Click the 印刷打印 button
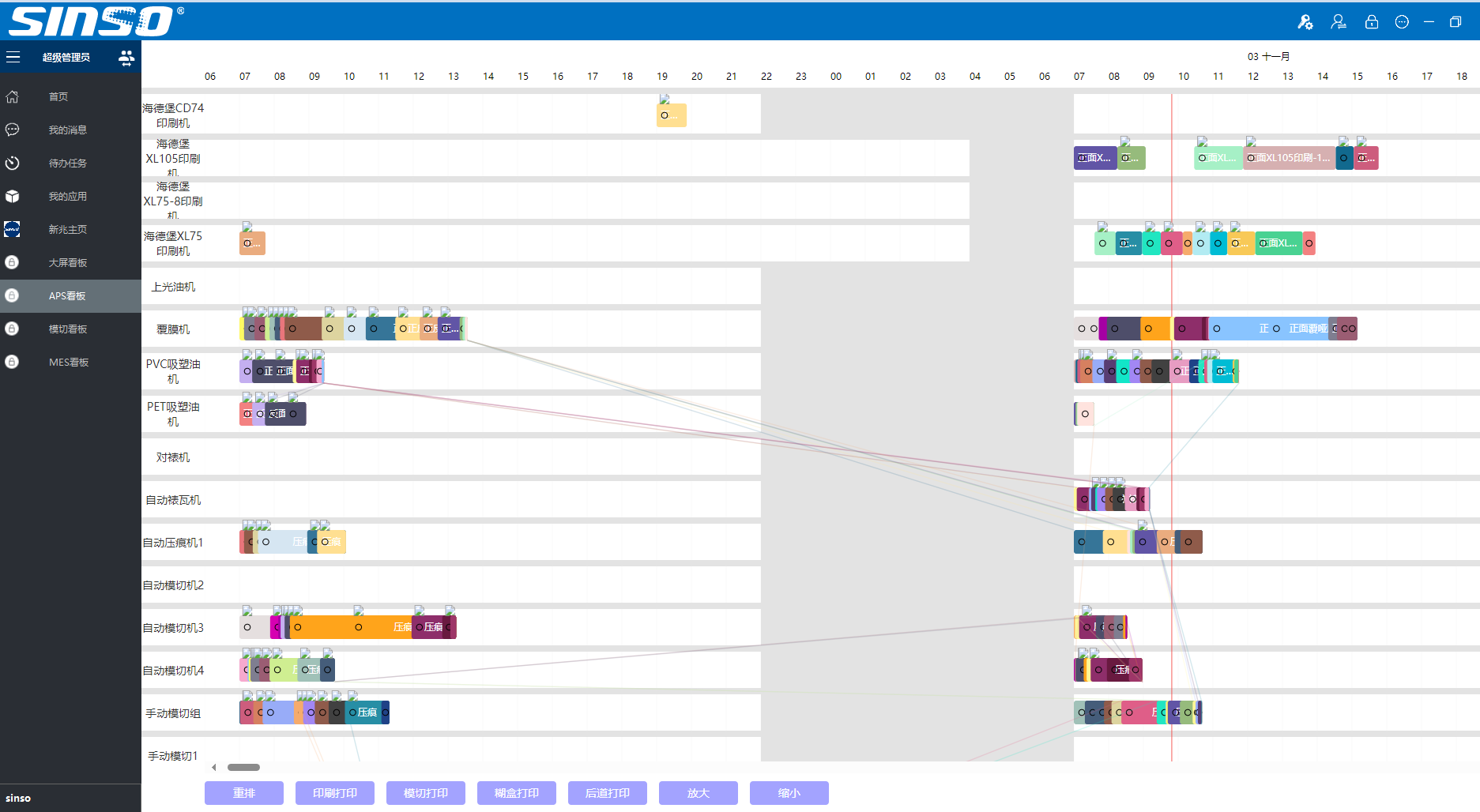The height and width of the screenshot is (812, 1480). pos(335,793)
